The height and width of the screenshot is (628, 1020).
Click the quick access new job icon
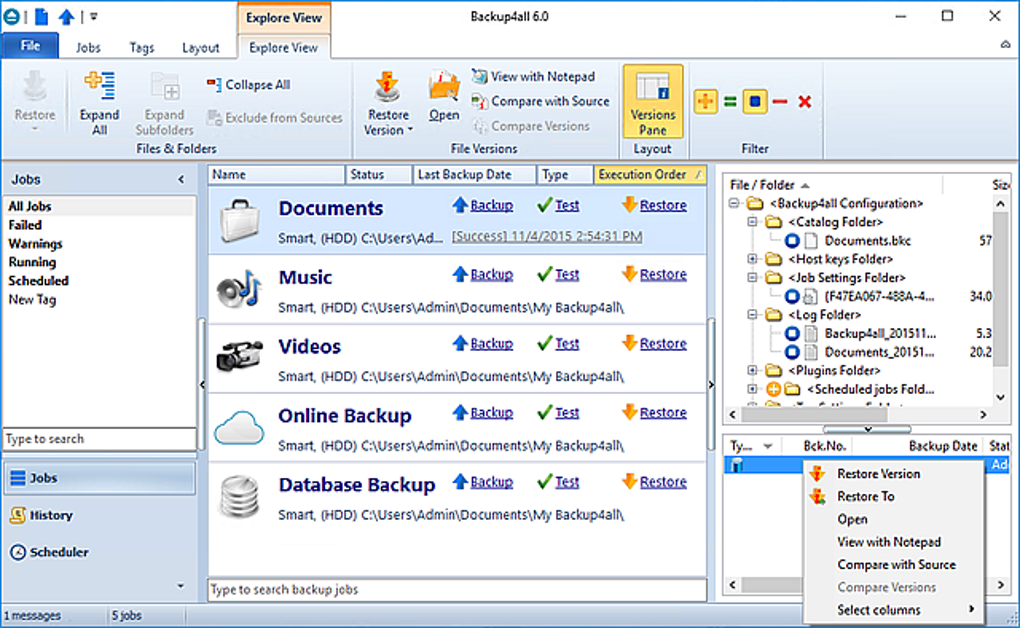coord(42,16)
